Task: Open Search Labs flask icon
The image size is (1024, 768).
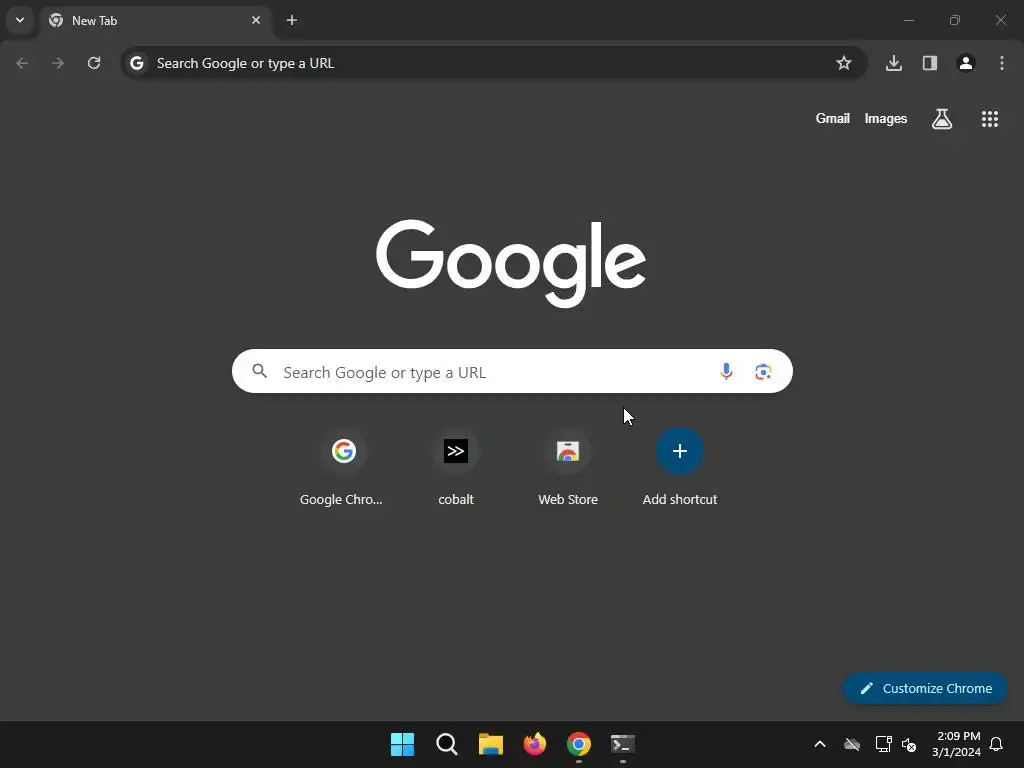Action: [x=942, y=119]
